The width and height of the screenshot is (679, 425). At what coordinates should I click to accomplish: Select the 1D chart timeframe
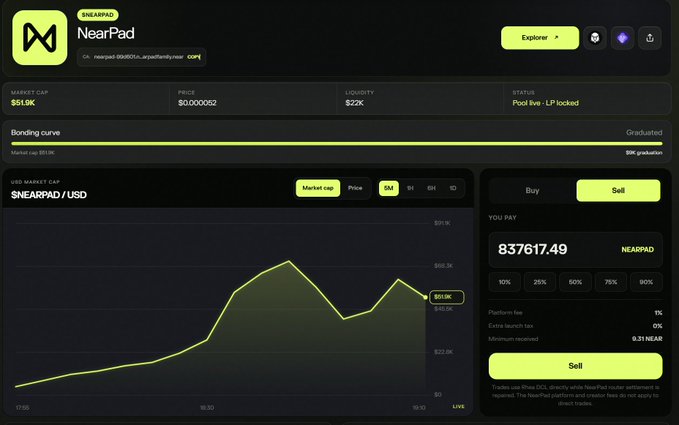tap(453, 188)
